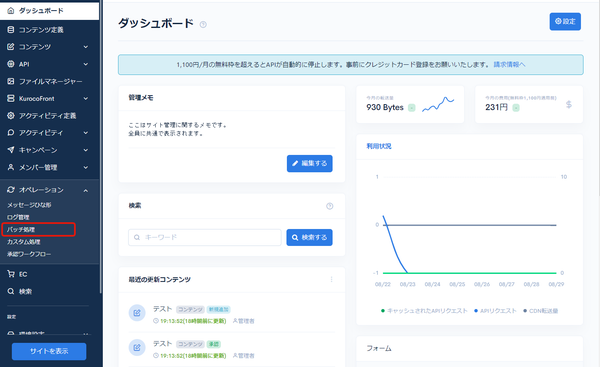Open the 最近の更新コンテンツ options menu
This screenshot has width=600, height=367.
pos(331,279)
